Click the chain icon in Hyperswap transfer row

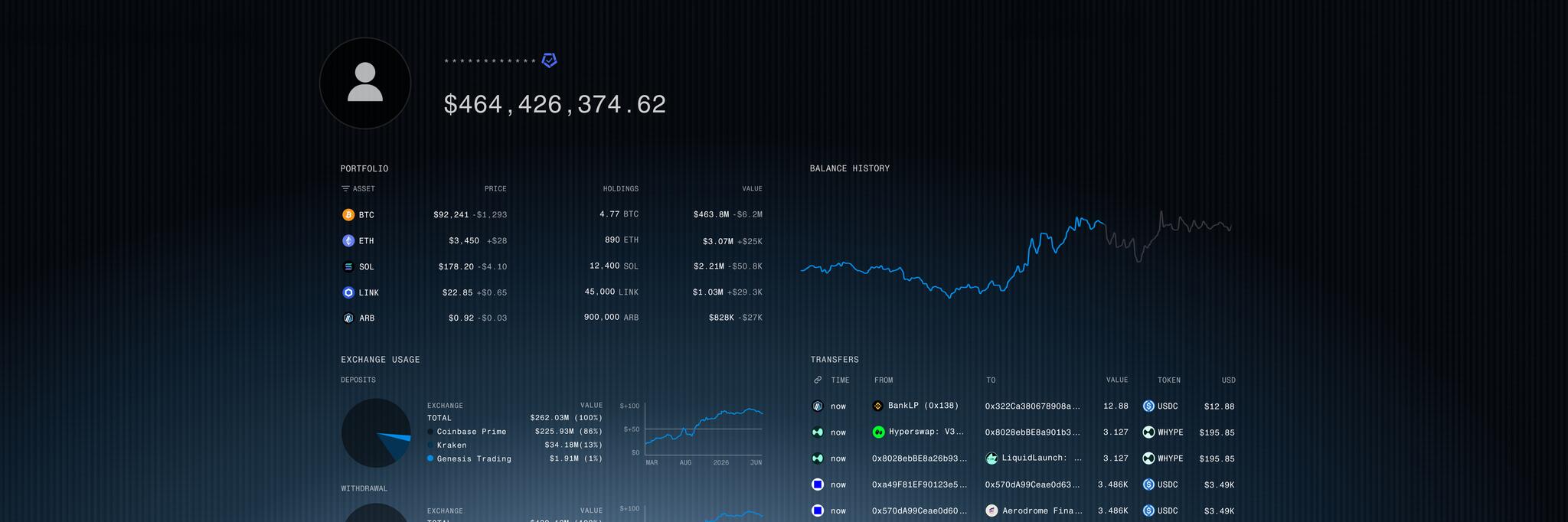pos(818,432)
